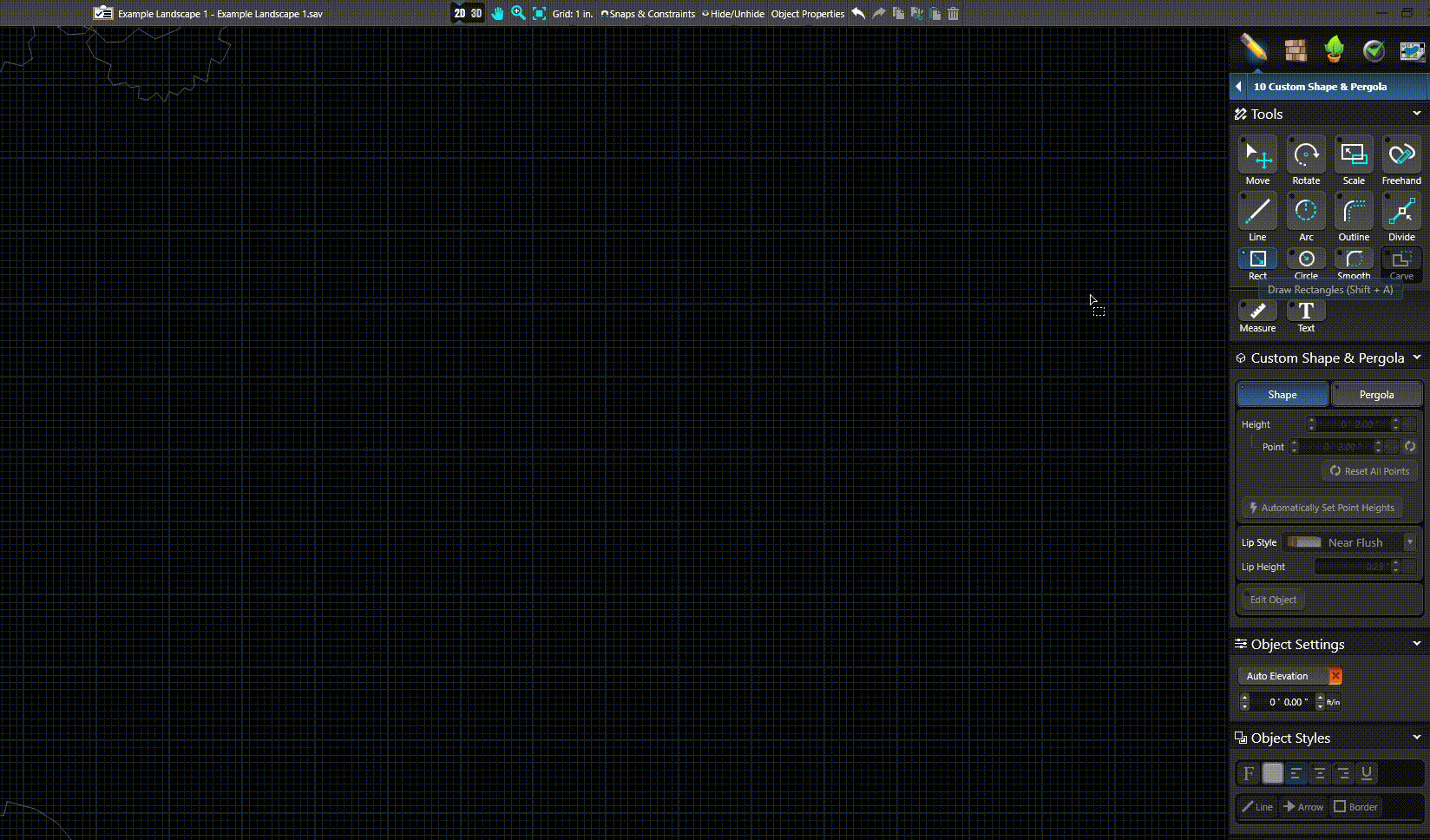This screenshot has width=1430, height=840.
Task: Collapse the Object Settings panel
Action: (1416, 644)
